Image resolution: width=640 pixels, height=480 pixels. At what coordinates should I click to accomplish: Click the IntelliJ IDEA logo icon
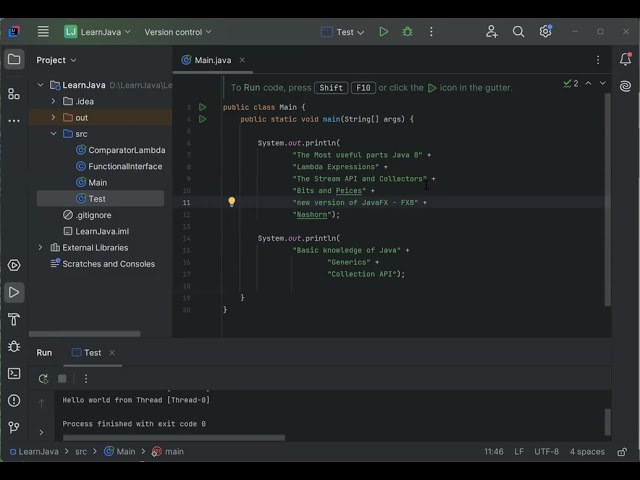(14, 31)
